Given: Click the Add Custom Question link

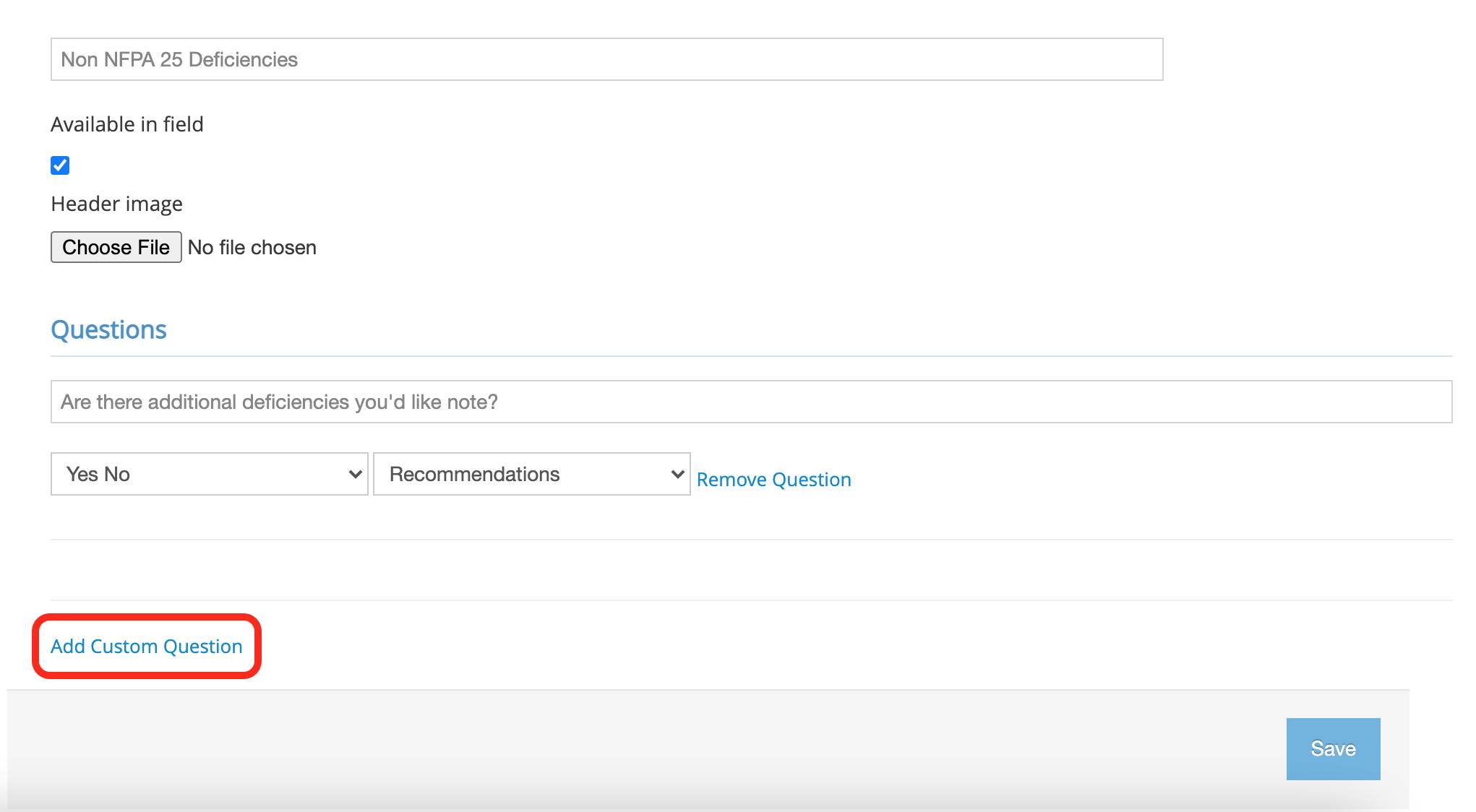Looking at the screenshot, I should 147,647.
